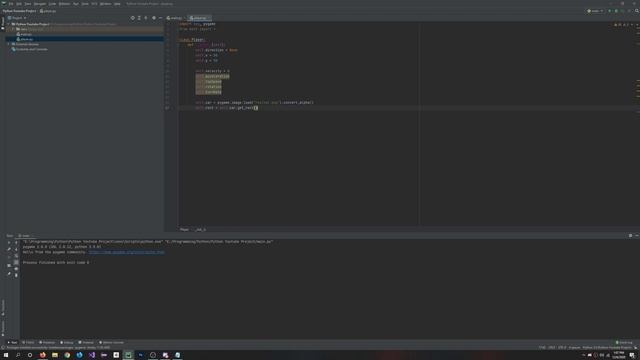Click the Player breadcrumb below the editor
The width and height of the screenshot is (640, 360).
[184, 230]
